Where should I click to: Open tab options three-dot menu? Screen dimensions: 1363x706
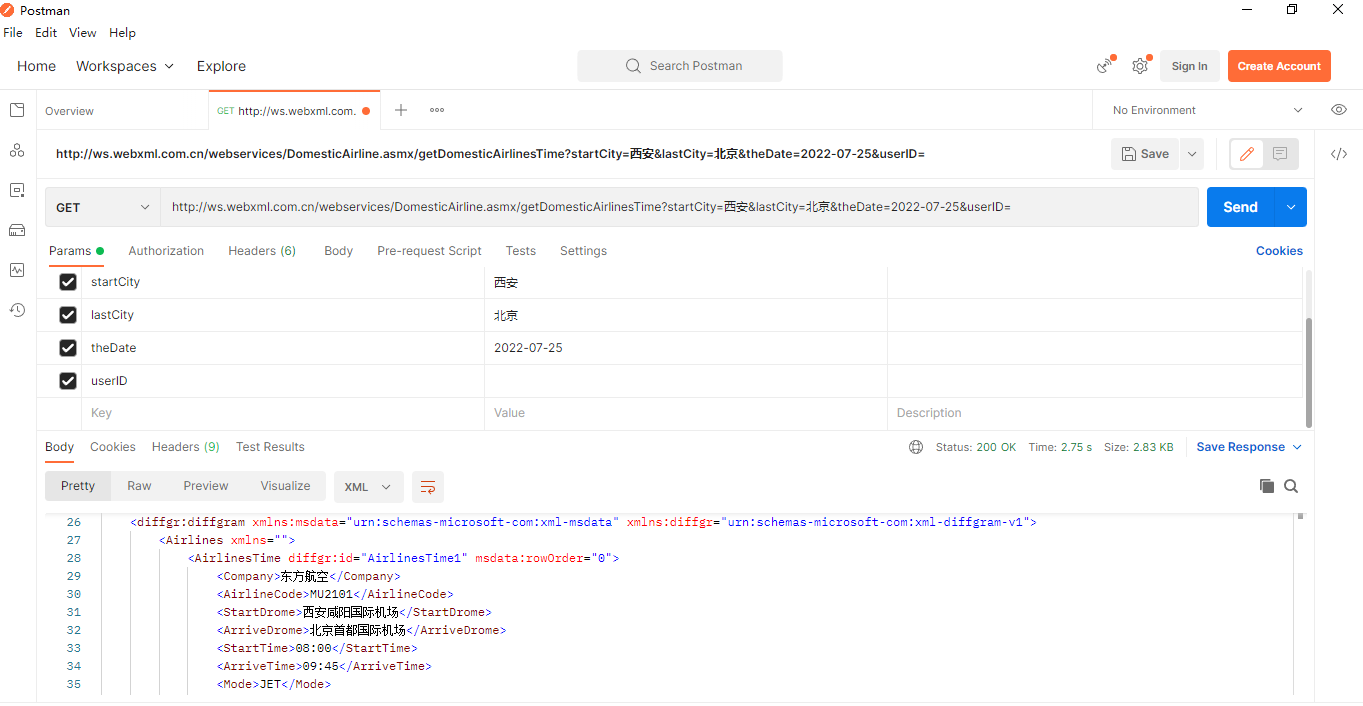437,110
